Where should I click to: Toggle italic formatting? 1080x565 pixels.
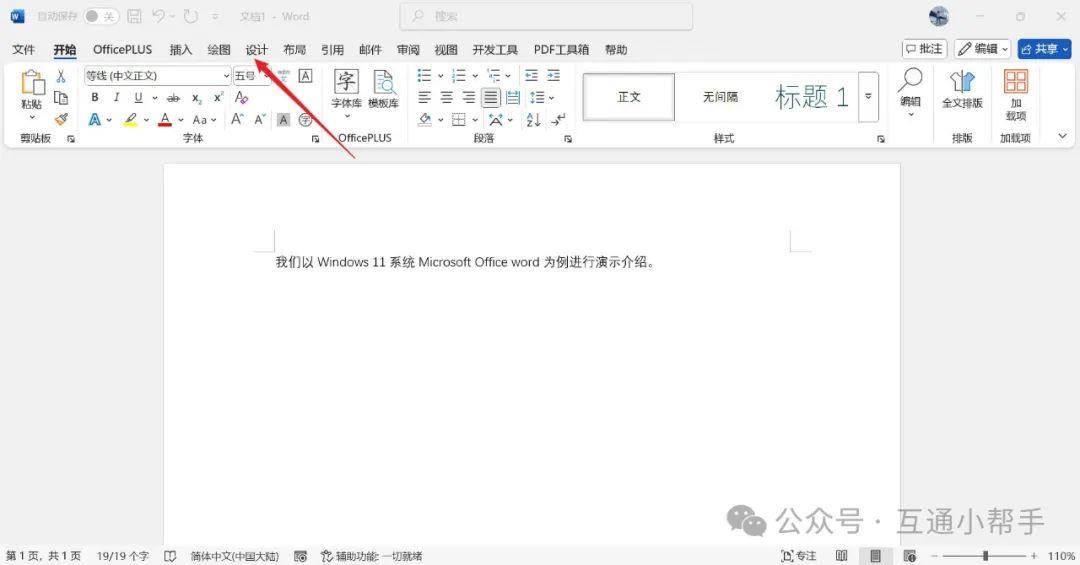pos(116,98)
